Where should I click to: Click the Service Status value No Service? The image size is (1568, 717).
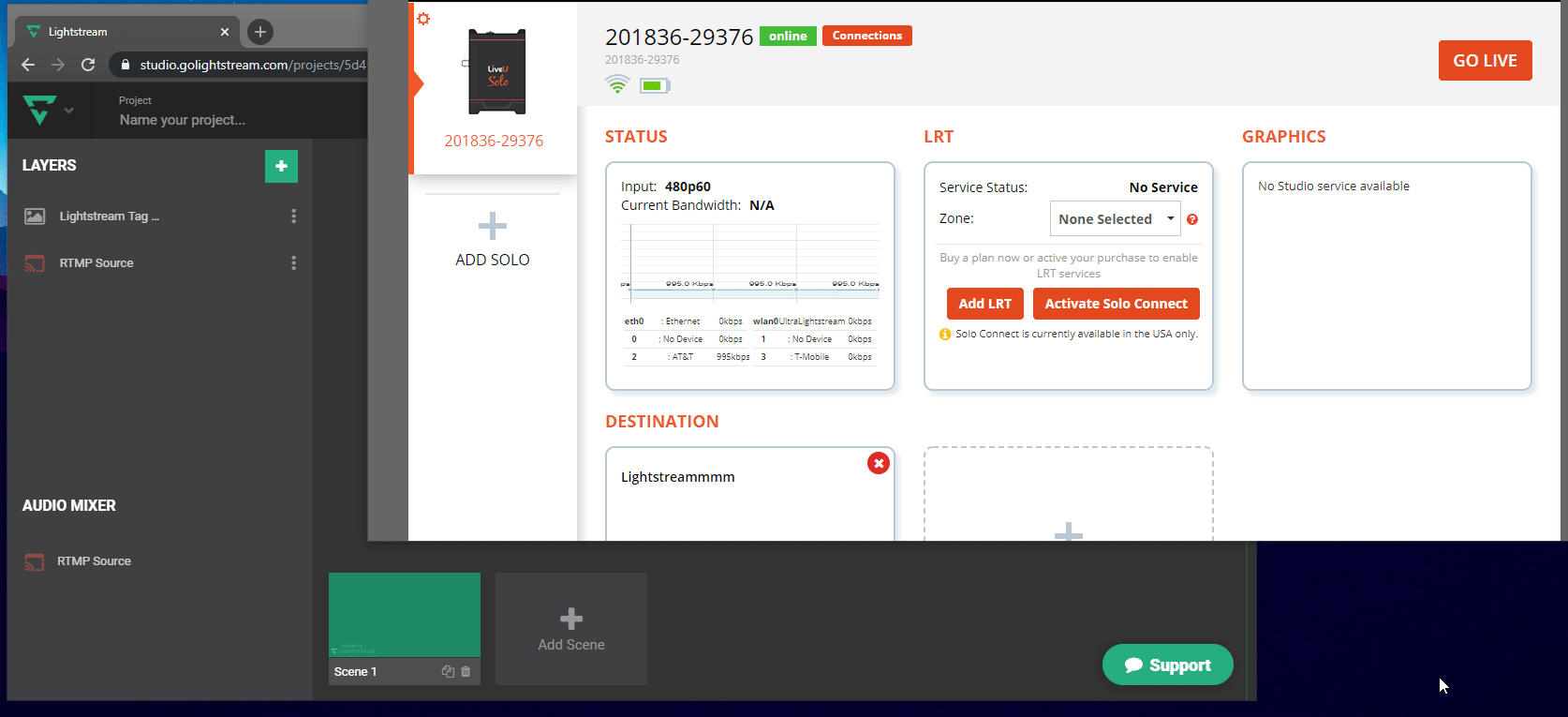click(1163, 187)
